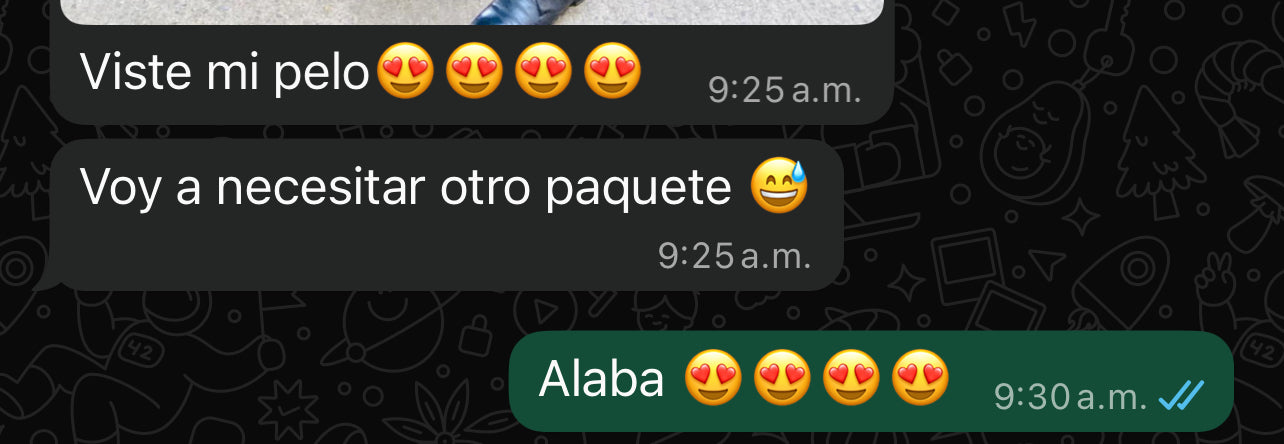This screenshot has height=444, width=1284.
Task: Tap the sweat-smile emoji after 'paquete'
Action: point(779,187)
